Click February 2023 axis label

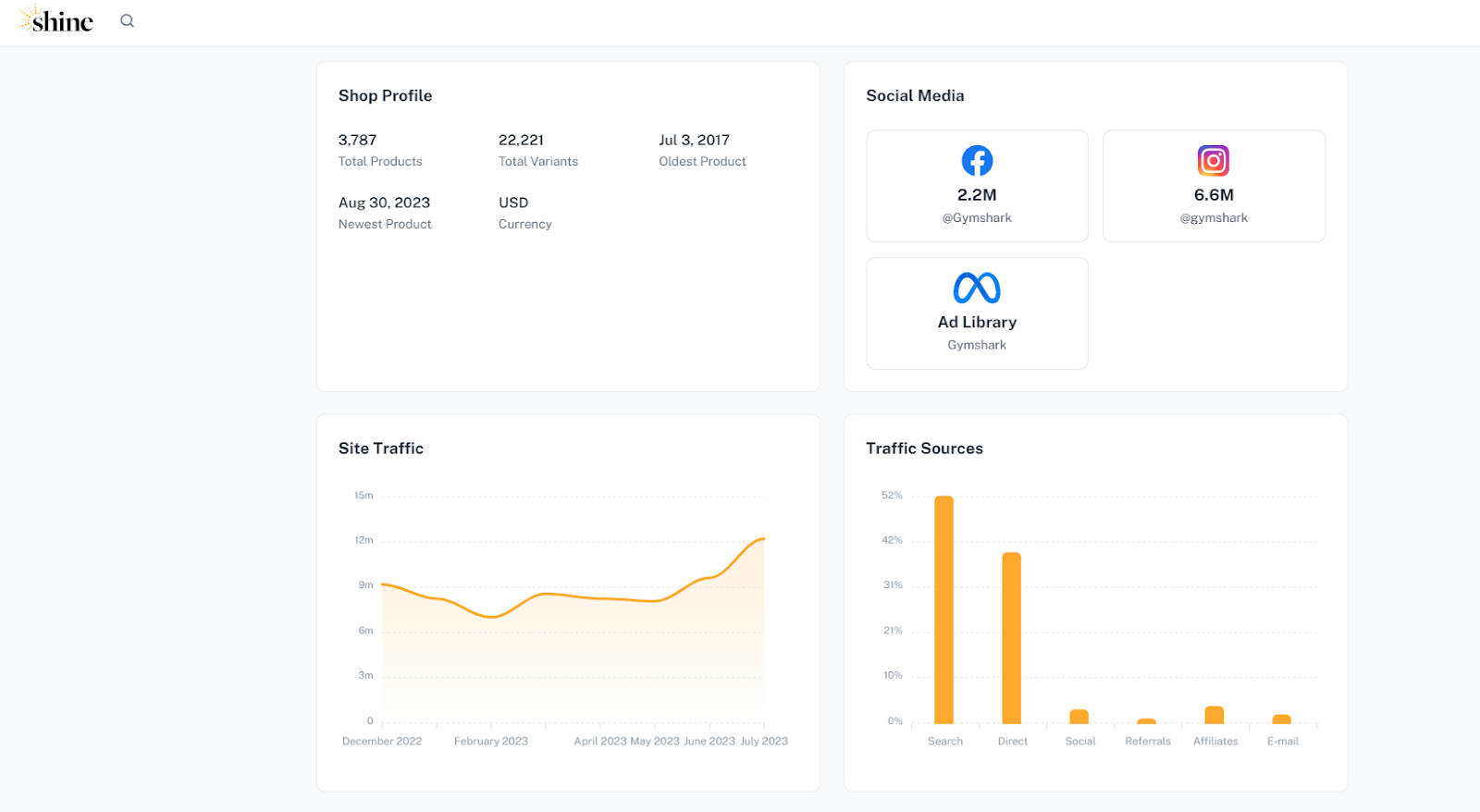pyautogui.click(x=491, y=742)
